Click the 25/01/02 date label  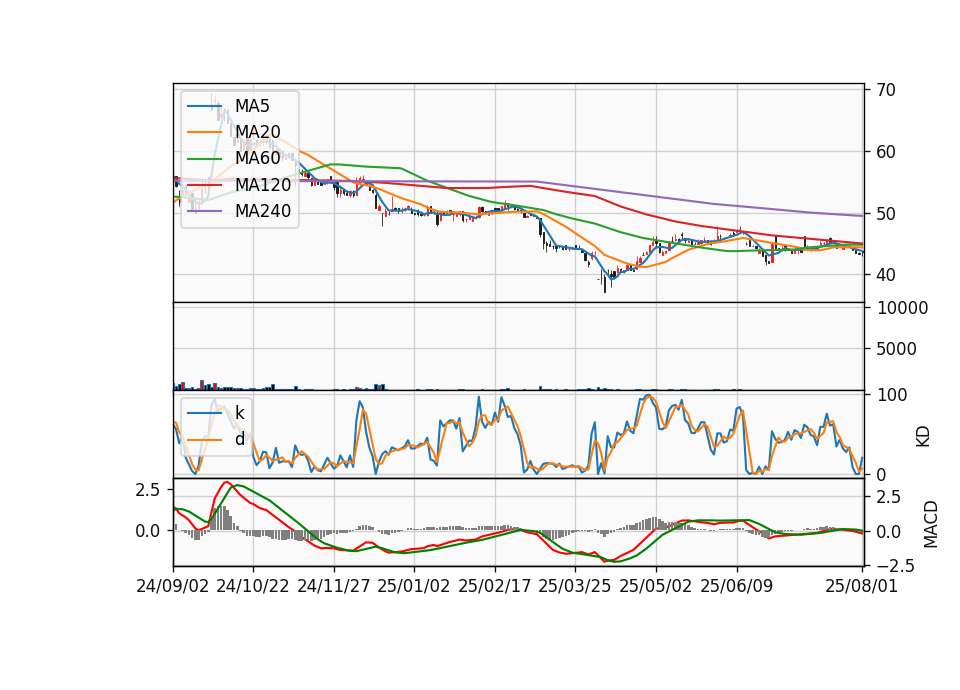[414, 586]
